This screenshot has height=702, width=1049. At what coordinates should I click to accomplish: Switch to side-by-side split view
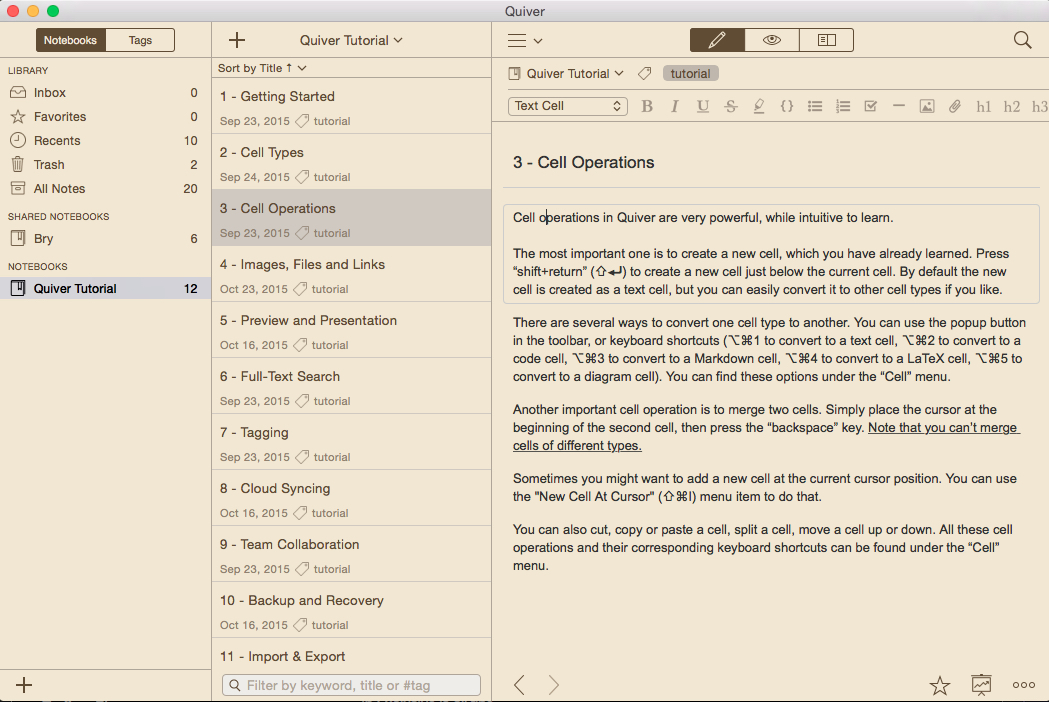pyautogui.click(x=826, y=40)
